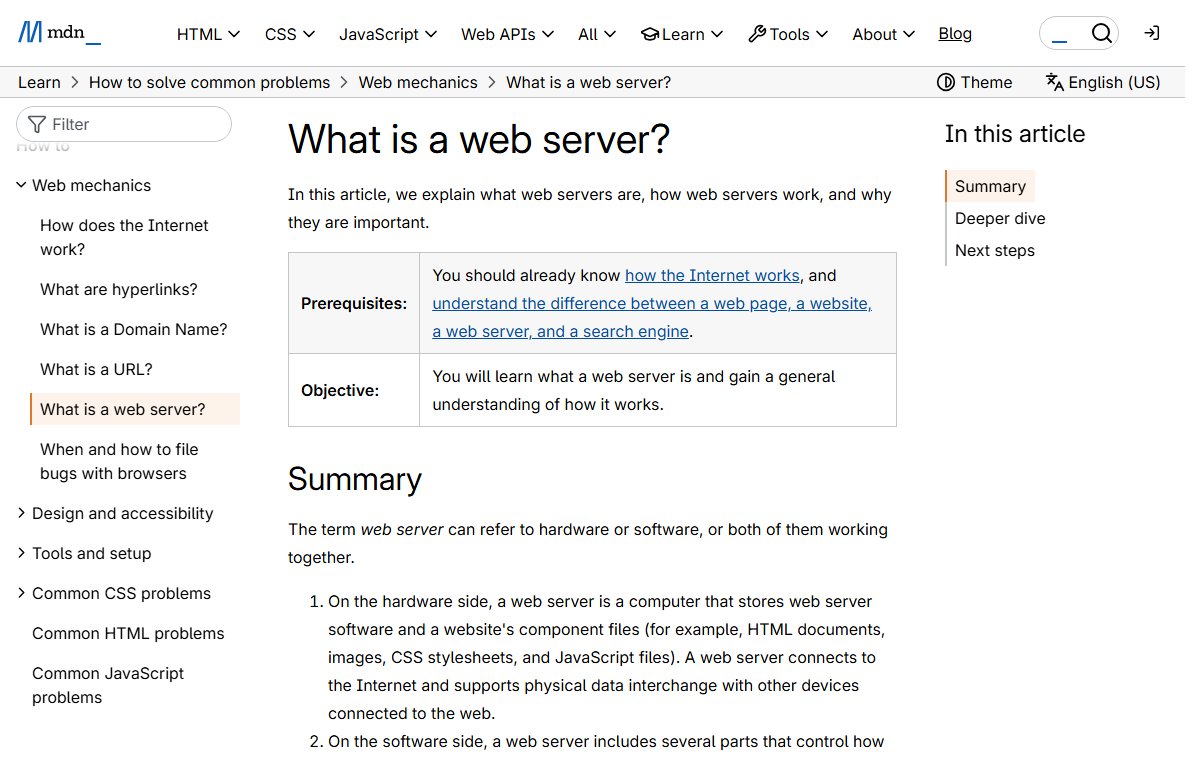
Task: Click the 'Objective:' table cell
Action: pyautogui.click(x=354, y=390)
